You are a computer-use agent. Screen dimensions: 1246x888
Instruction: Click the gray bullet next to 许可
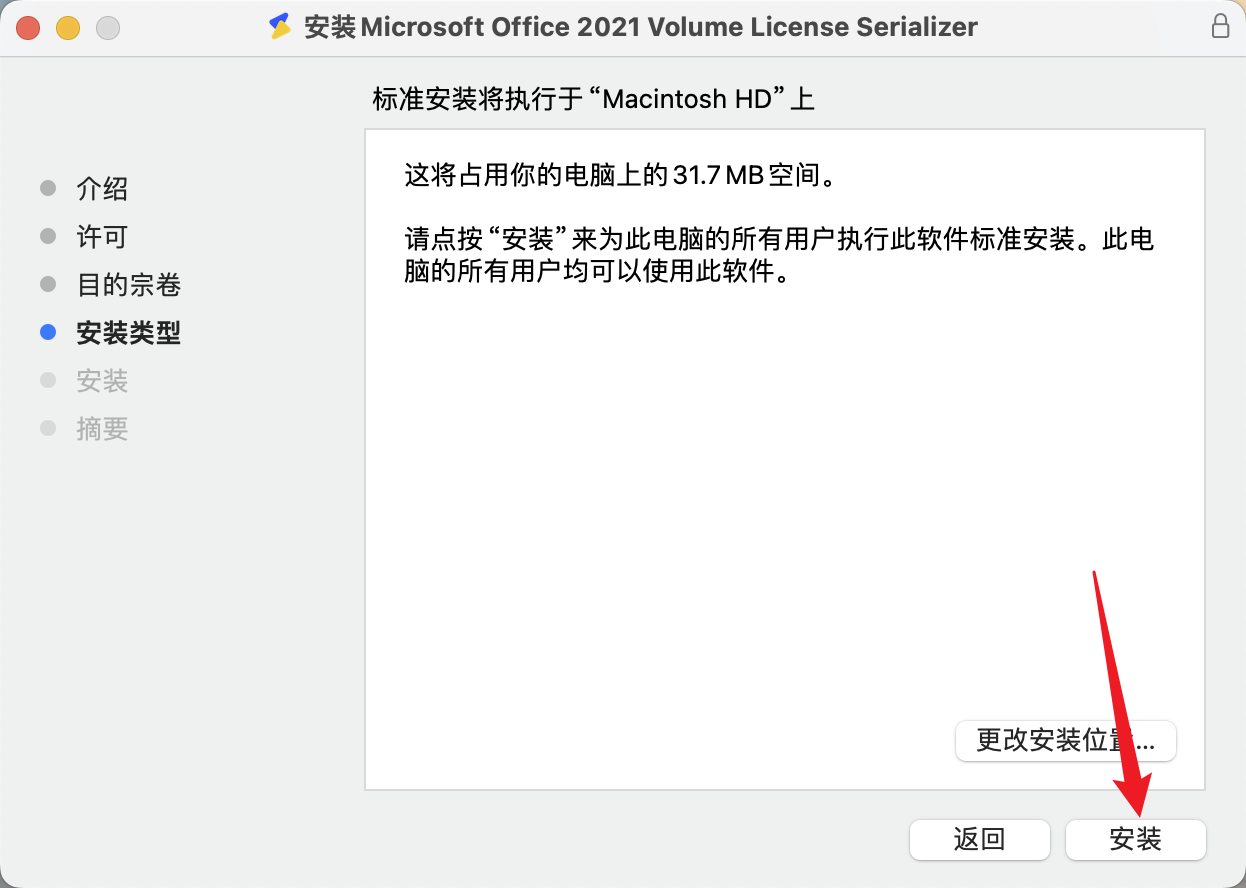48,236
